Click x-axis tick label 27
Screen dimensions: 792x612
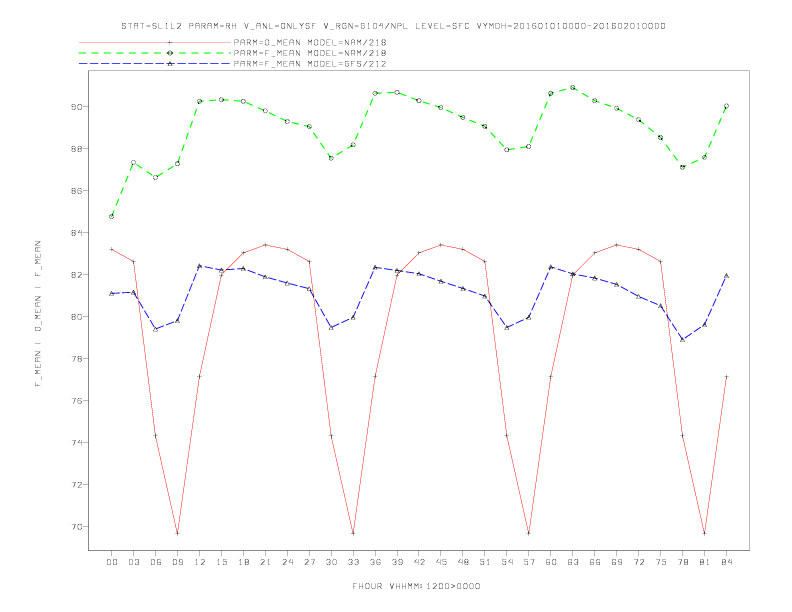click(x=309, y=562)
